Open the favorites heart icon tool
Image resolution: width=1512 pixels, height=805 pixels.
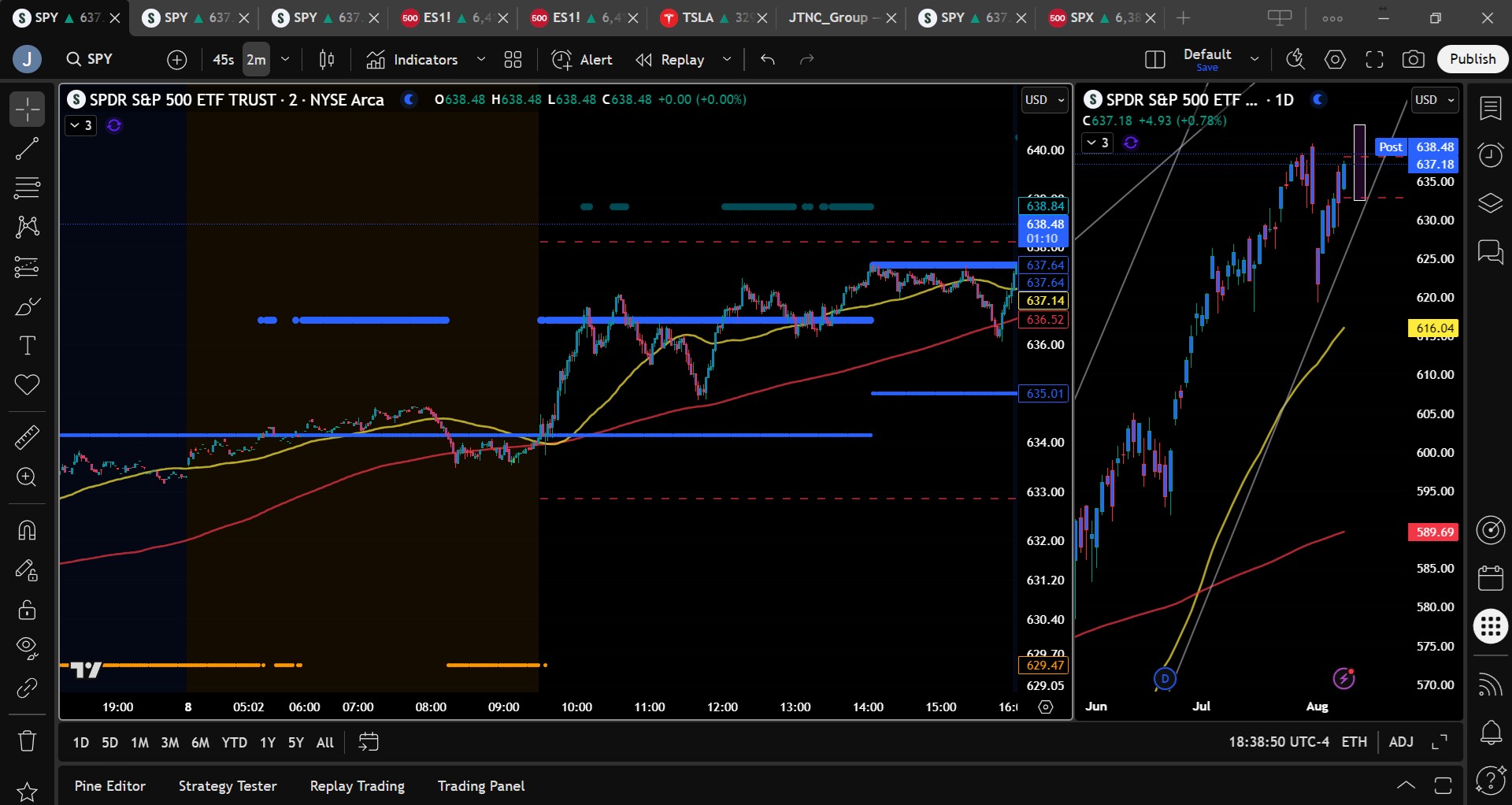27,385
